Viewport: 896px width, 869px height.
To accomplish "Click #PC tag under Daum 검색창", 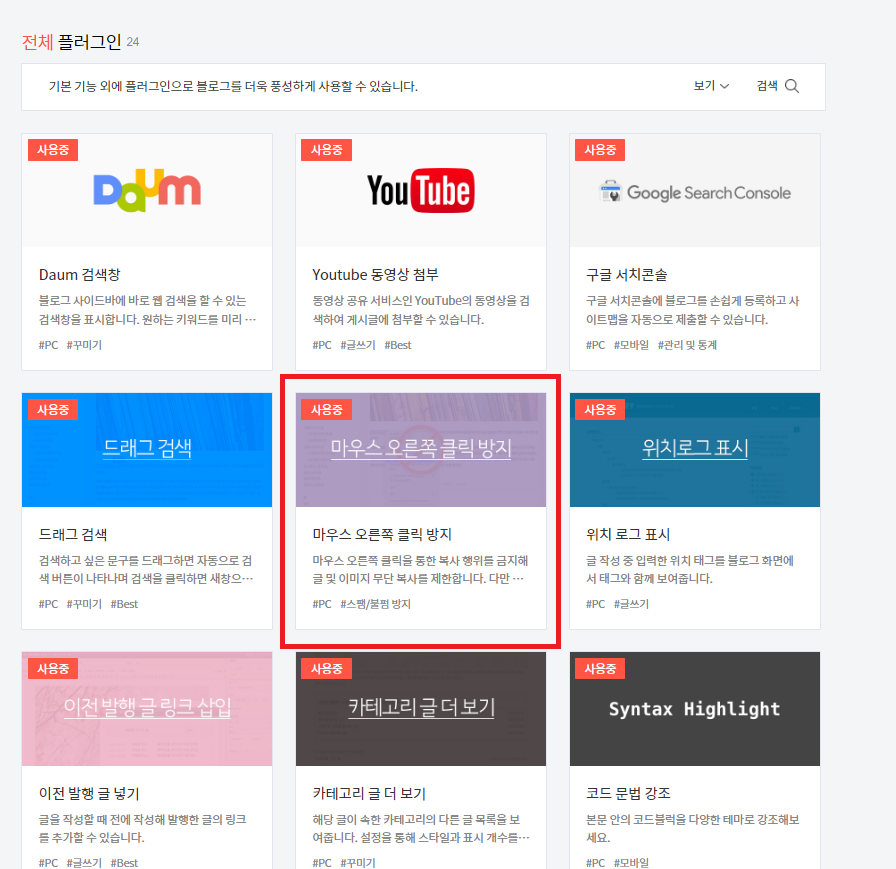I will click(48, 345).
